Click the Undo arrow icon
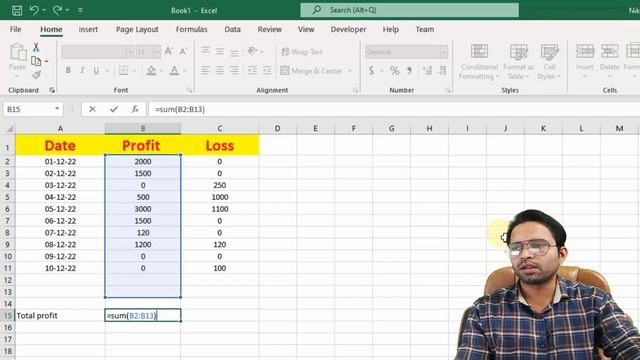 [34, 10]
